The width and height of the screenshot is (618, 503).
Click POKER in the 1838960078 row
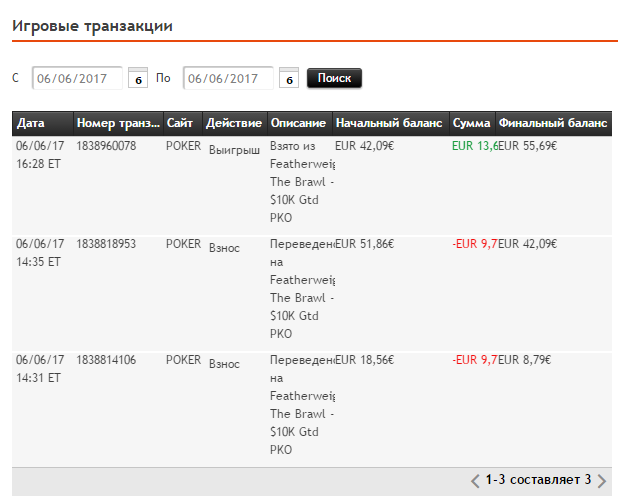point(183,146)
